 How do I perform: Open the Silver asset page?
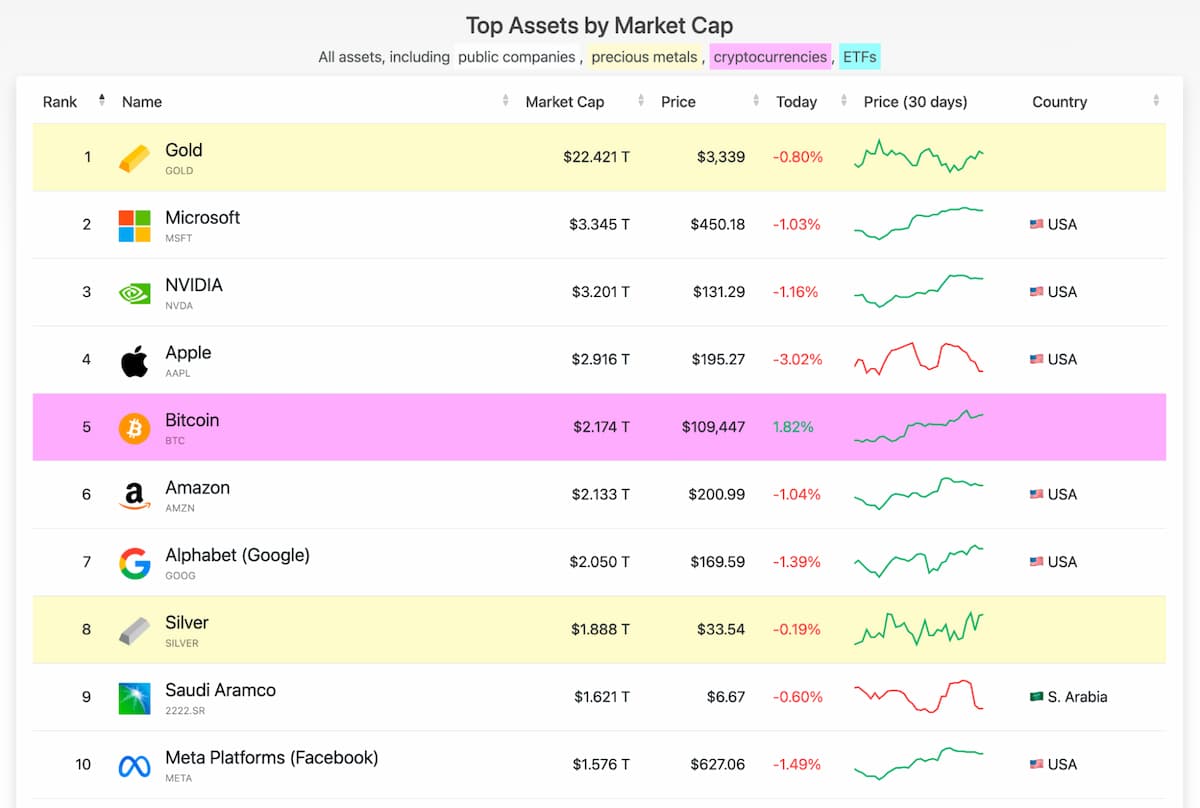pos(187,622)
